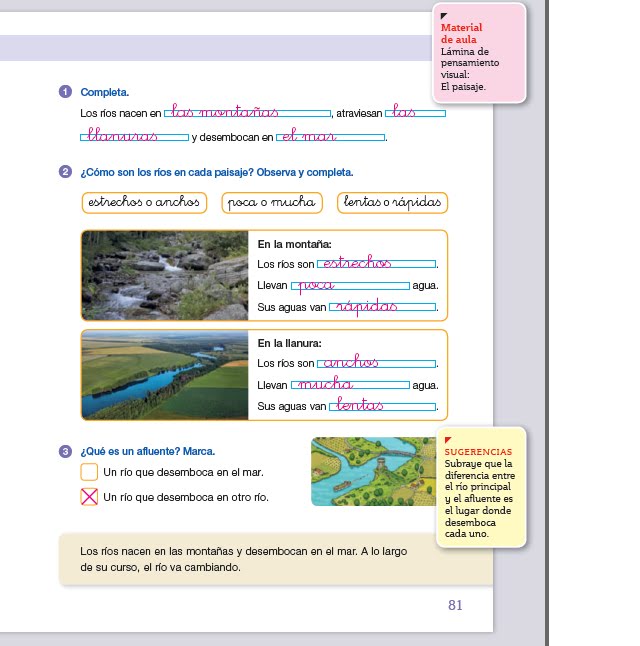Click the 'En la llanura:' label
Image resolution: width=640 pixels, height=646 pixels.
tap(290, 343)
